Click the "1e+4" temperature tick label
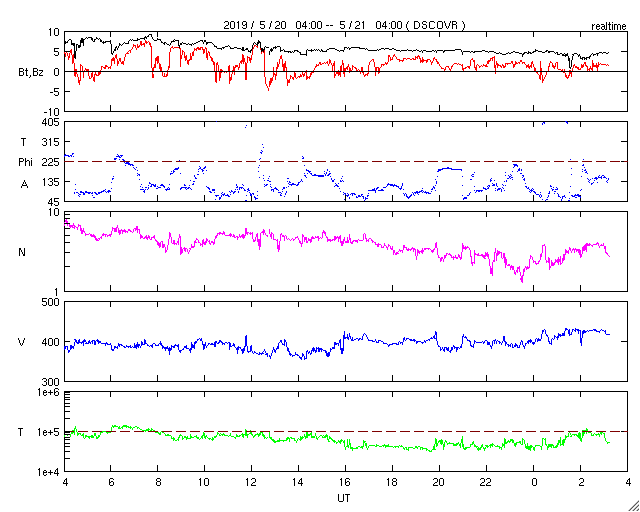 point(48,472)
